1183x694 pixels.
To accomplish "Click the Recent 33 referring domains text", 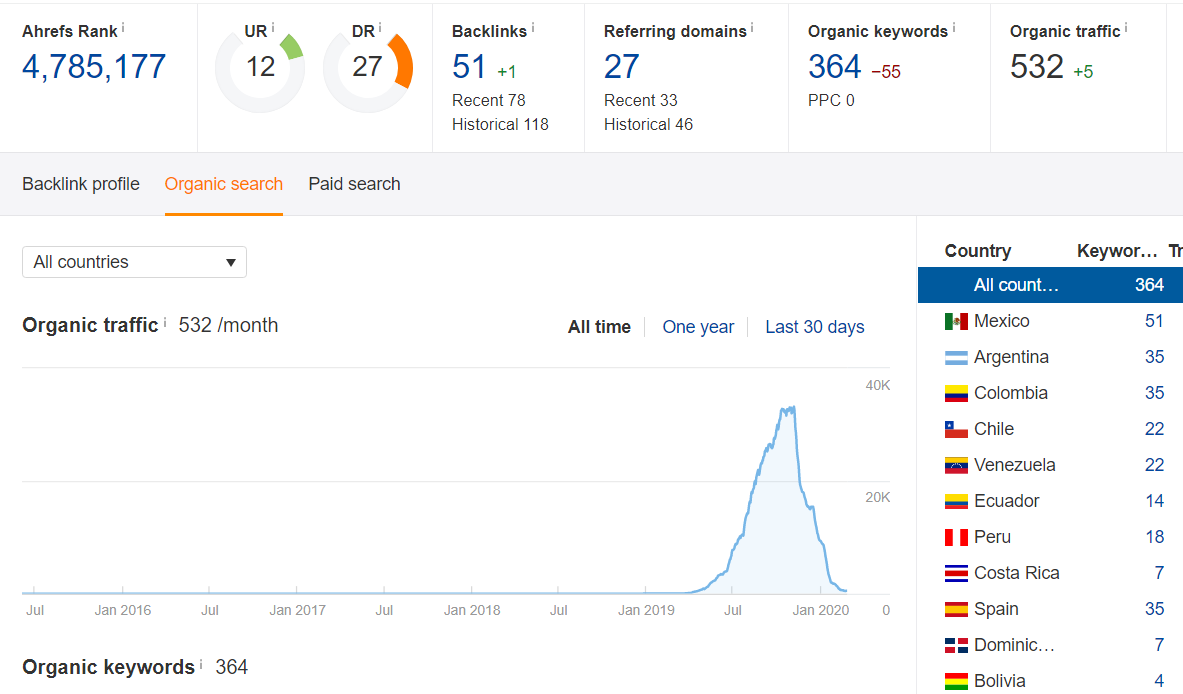I will pos(641,100).
